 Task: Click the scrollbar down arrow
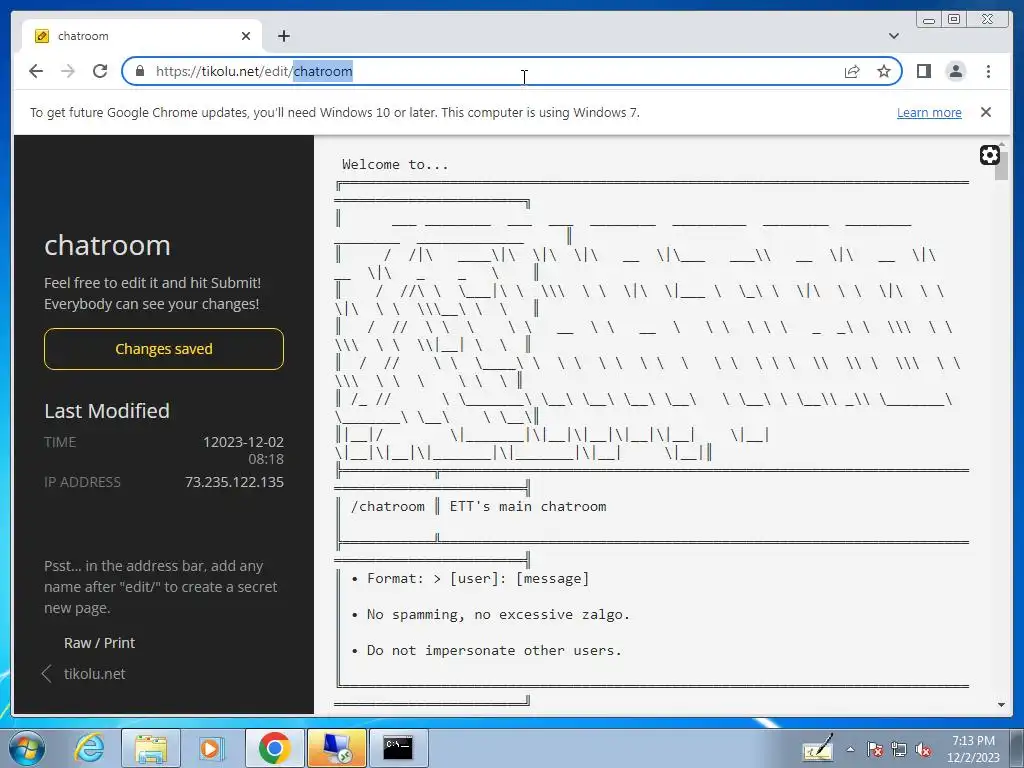(1001, 705)
